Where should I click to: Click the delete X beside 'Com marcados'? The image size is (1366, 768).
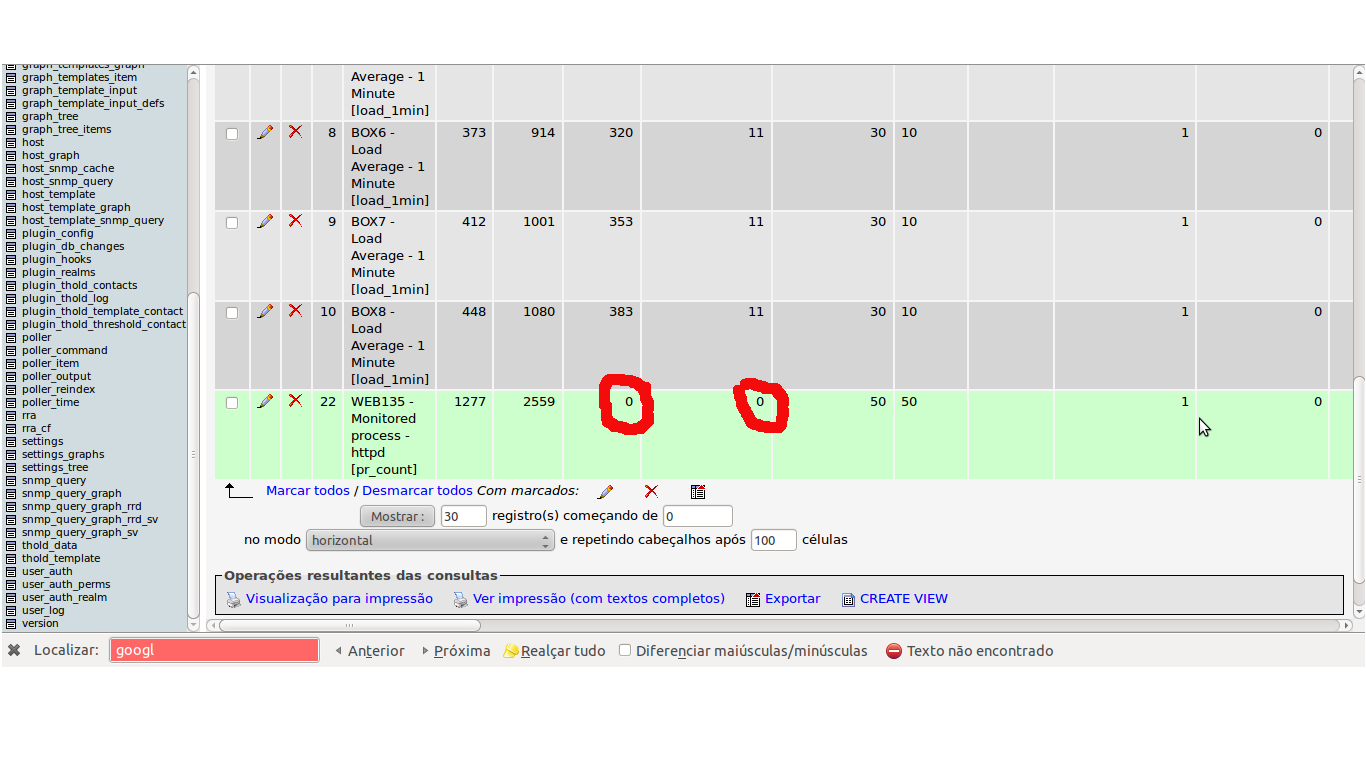click(x=651, y=492)
